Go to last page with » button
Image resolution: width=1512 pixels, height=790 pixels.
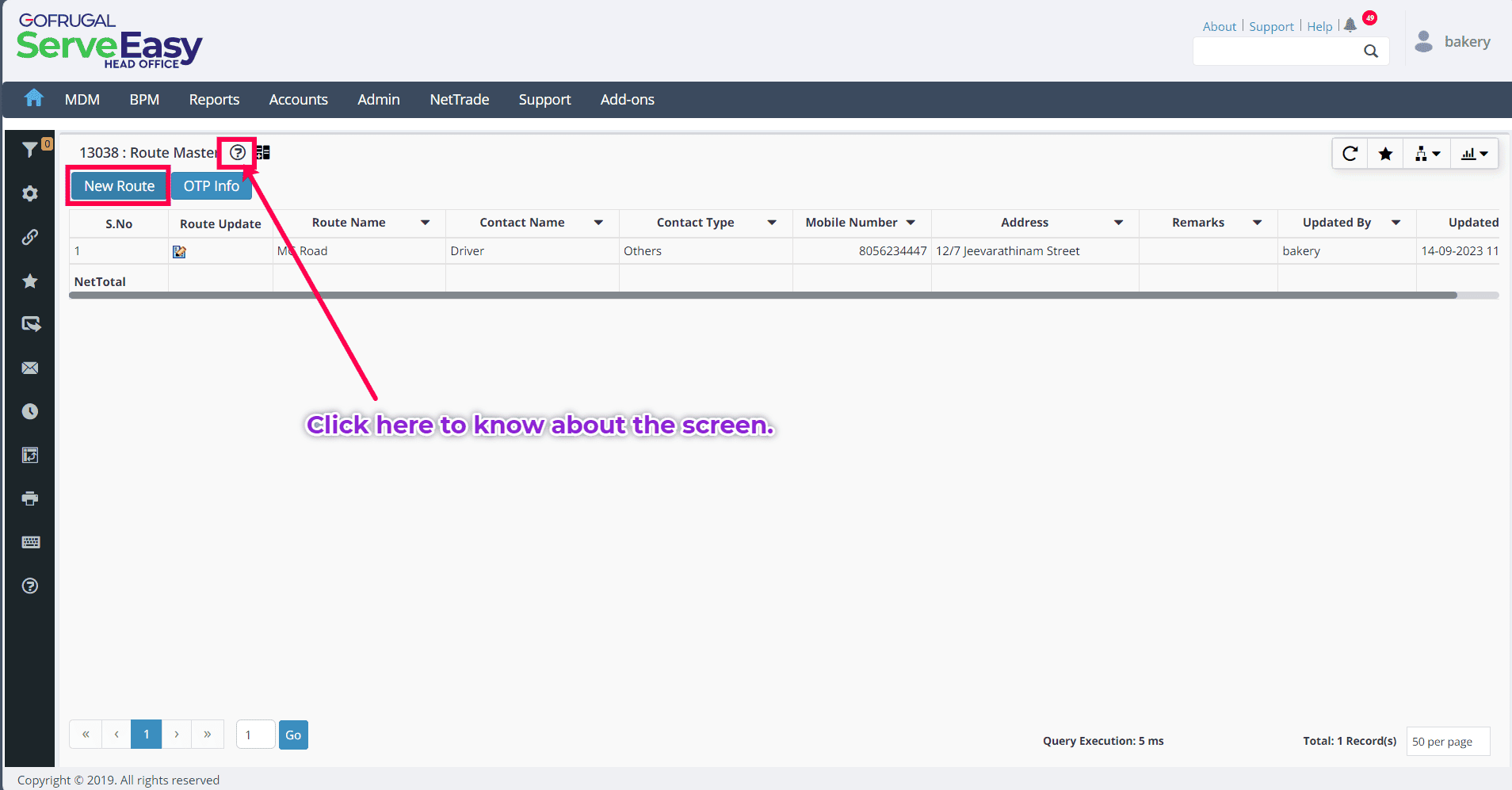[x=208, y=734]
